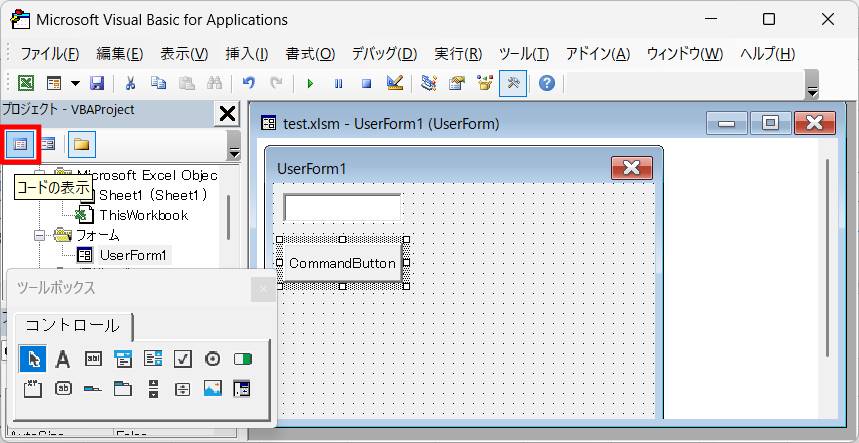
Task: Close the Project VBAProject pane
Action: point(227,114)
